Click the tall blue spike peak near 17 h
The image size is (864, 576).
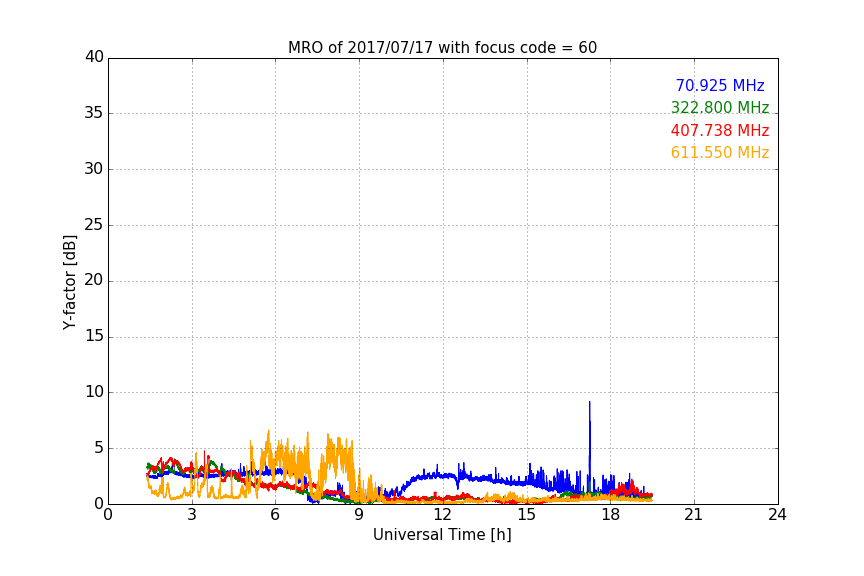click(590, 402)
